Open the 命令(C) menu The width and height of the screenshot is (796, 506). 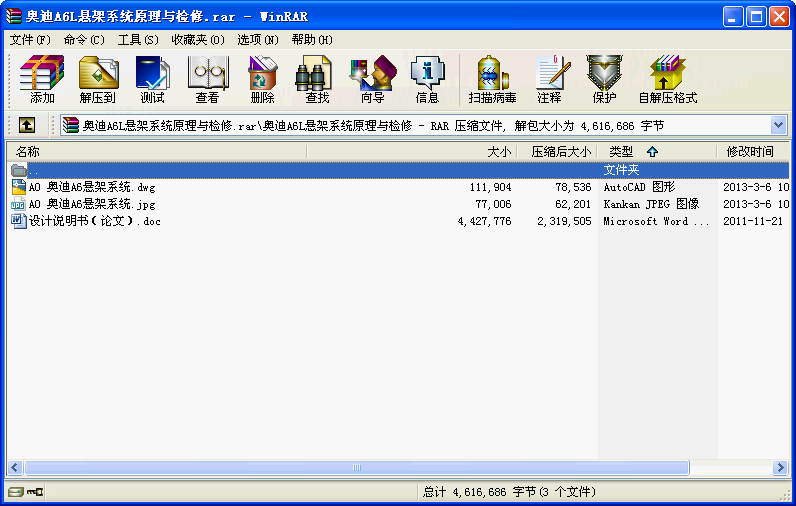[84, 40]
